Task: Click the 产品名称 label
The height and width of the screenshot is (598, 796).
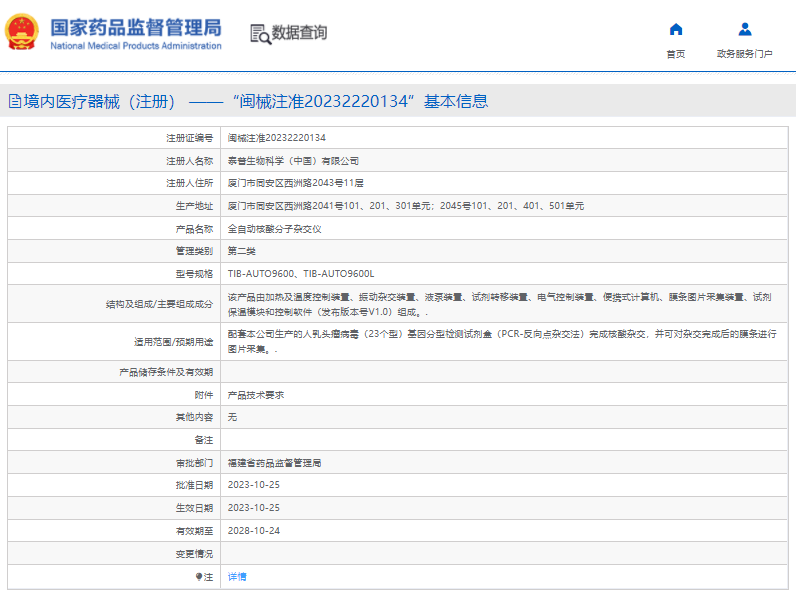Action: [194, 229]
